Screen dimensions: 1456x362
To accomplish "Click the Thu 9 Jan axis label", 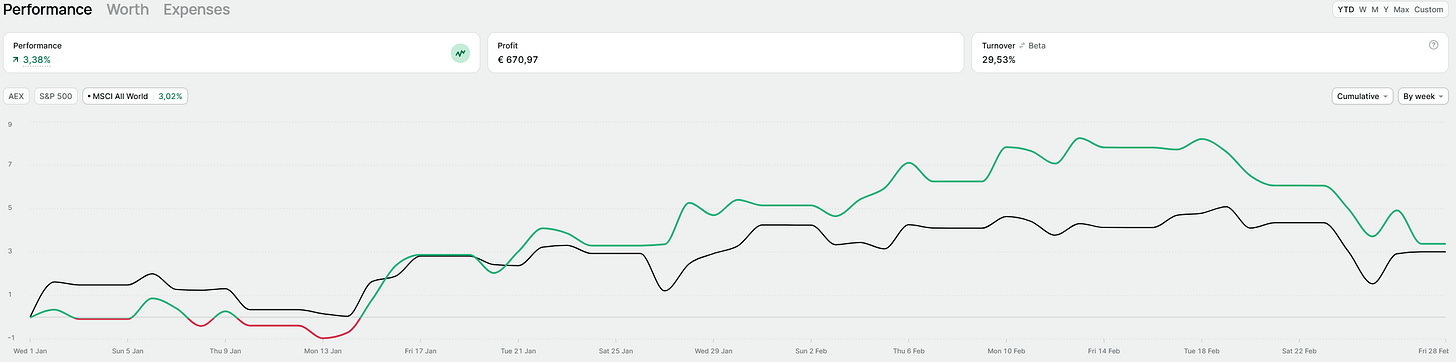I will [x=226, y=351].
